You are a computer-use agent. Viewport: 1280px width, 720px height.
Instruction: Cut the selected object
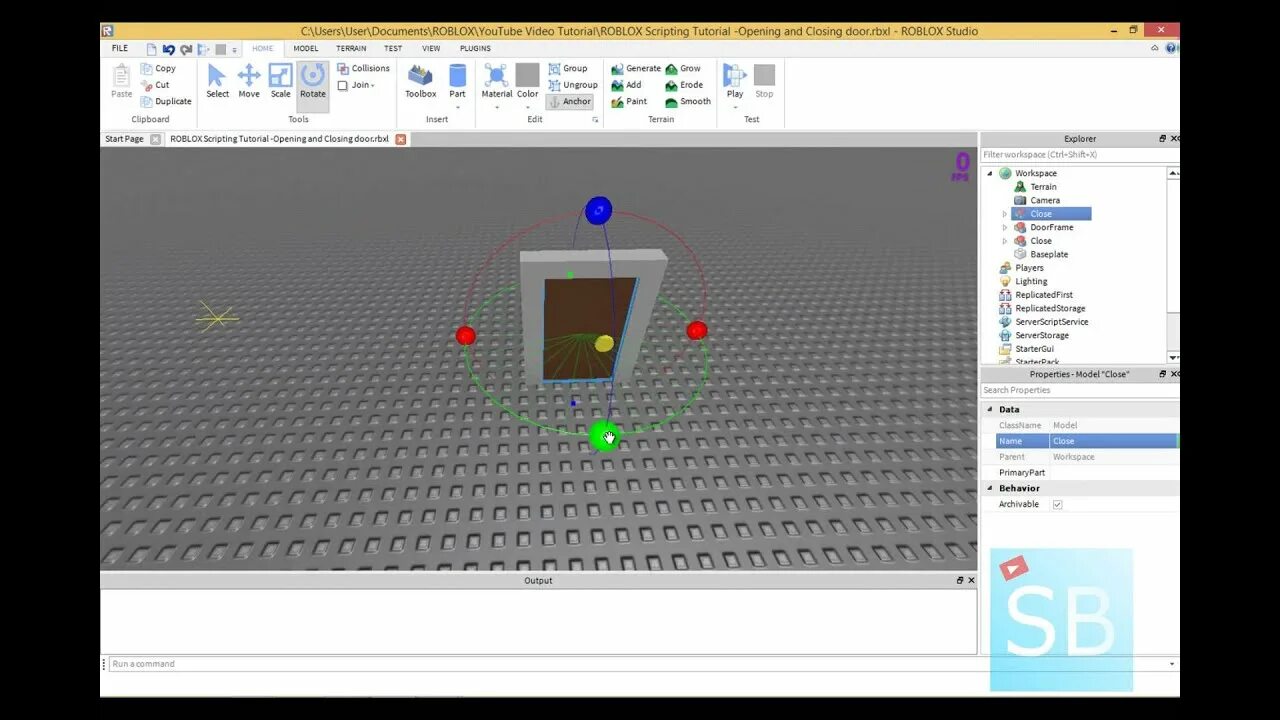click(x=155, y=85)
